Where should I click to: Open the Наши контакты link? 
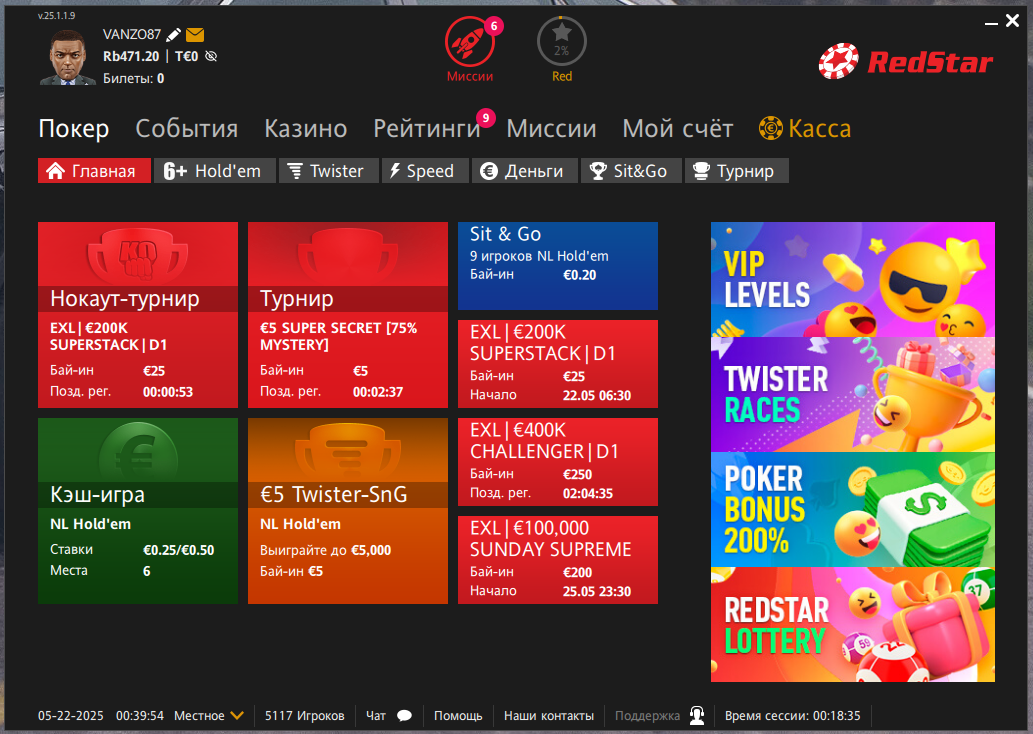(549, 716)
